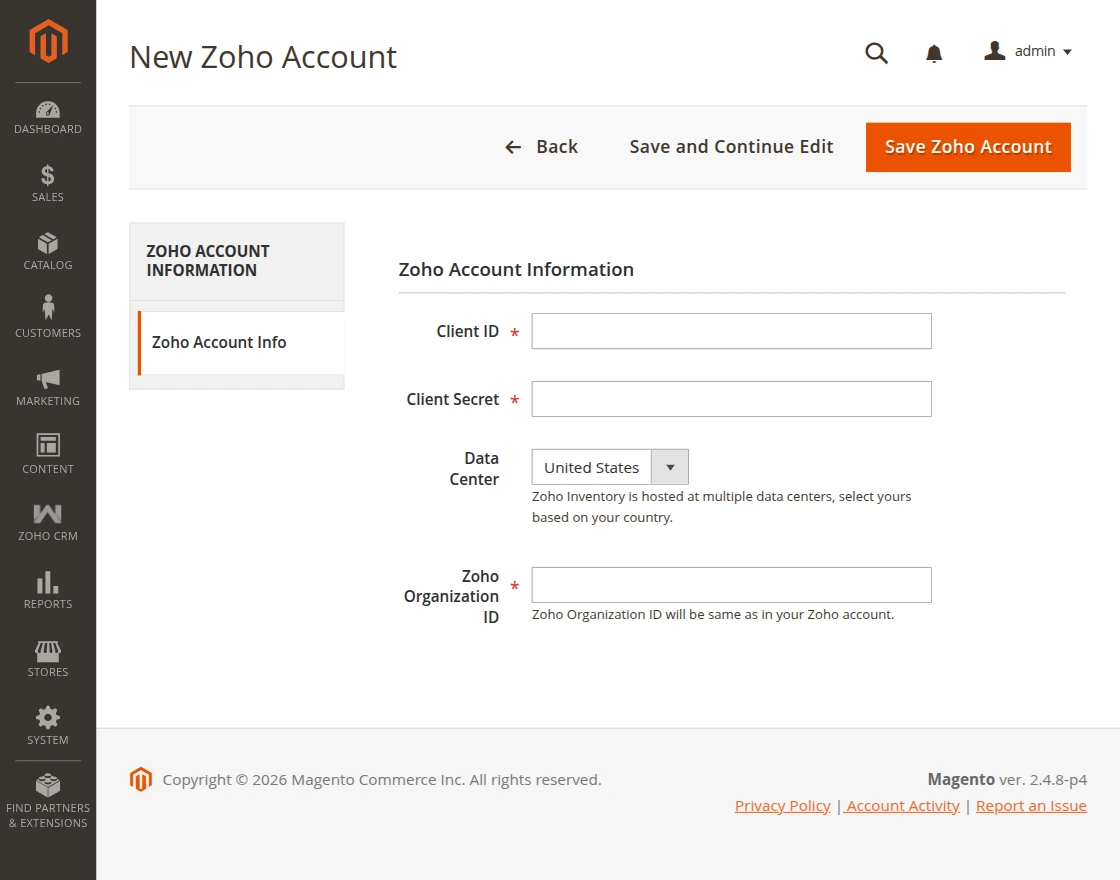
Task: Click Save Zoho Account button
Action: coord(968,147)
